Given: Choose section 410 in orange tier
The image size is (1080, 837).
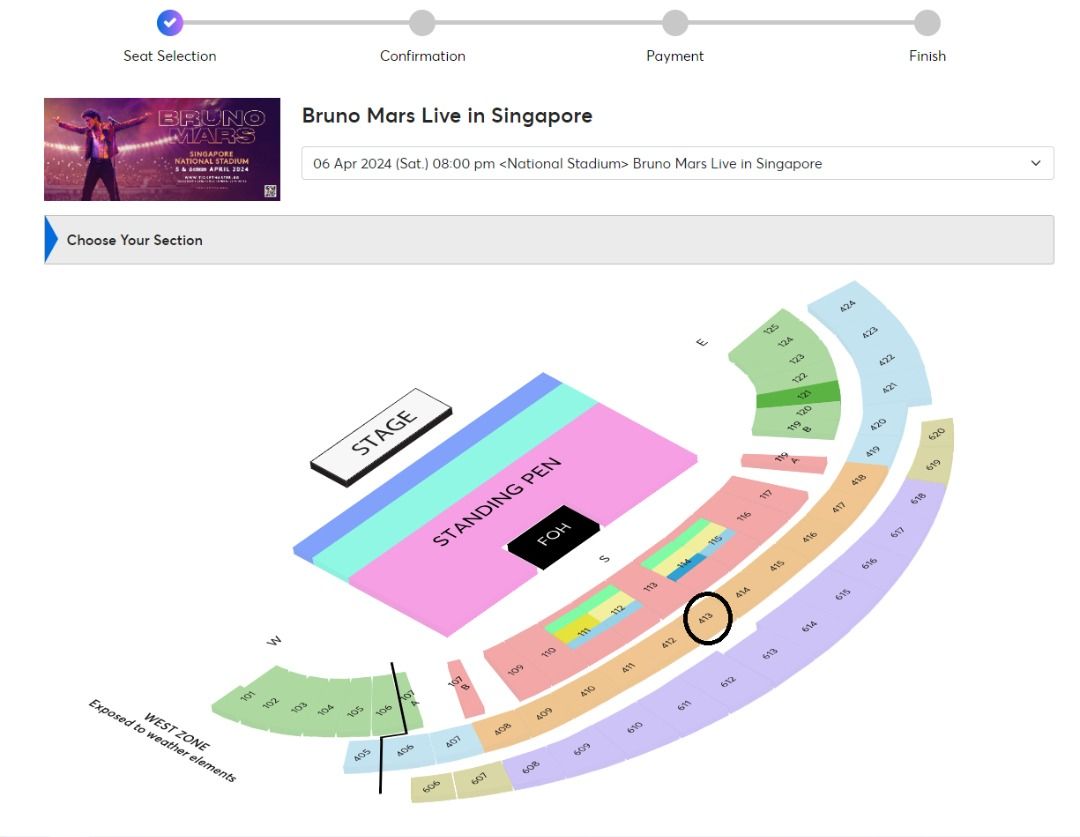Looking at the screenshot, I should click(588, 691).
